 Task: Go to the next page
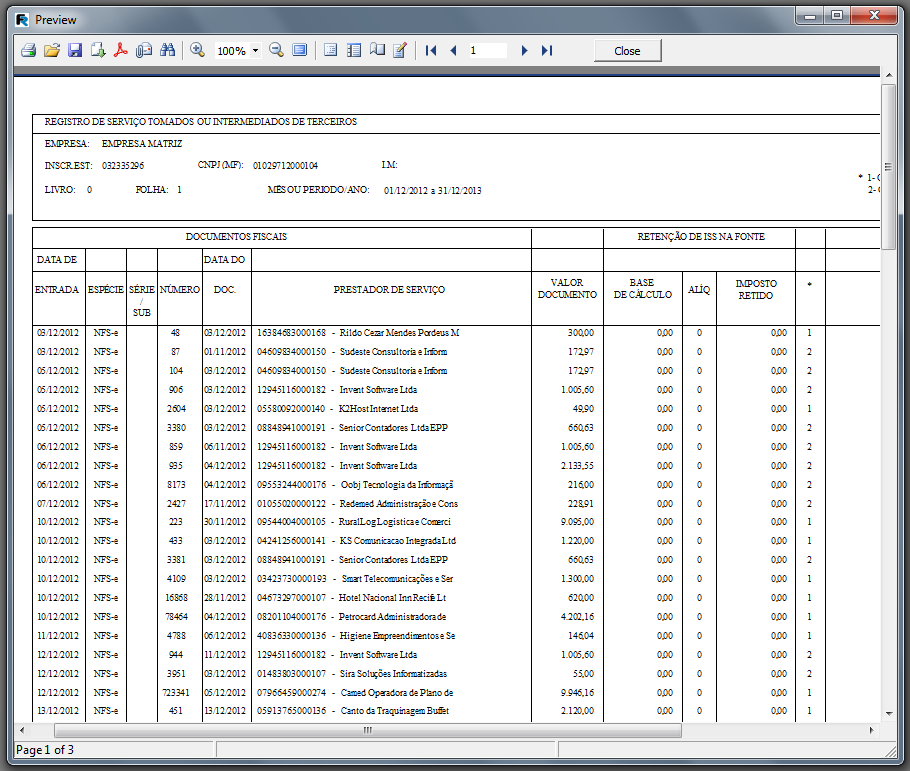click(x=524, y=51)
